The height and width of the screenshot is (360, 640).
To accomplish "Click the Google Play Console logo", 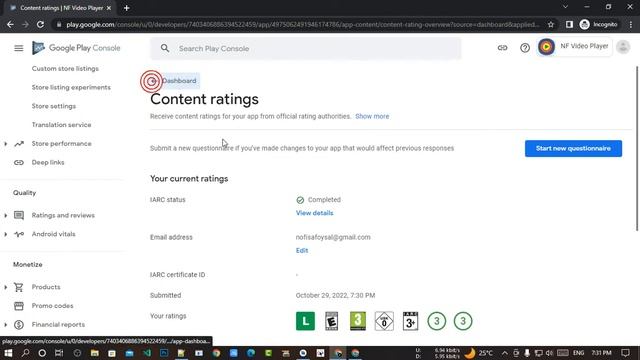I will (x=76, y=48).
